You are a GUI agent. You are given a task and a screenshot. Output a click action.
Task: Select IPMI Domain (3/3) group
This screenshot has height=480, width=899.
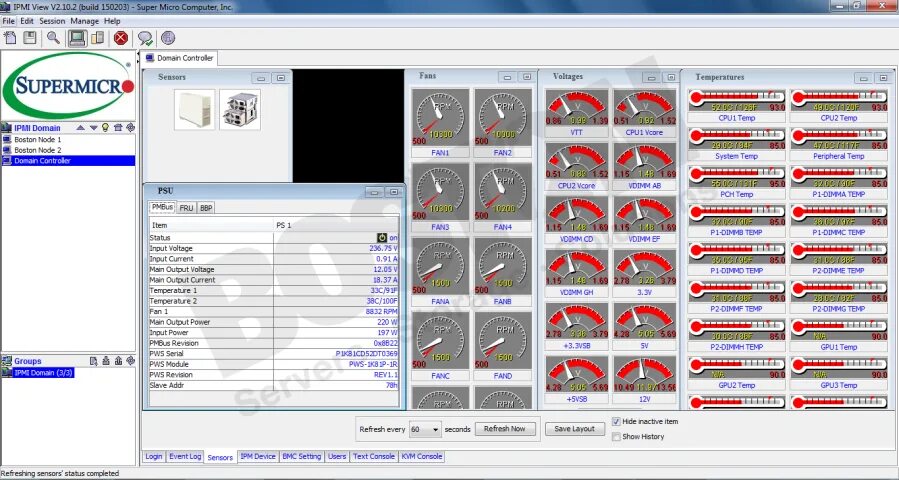(44, 373)
